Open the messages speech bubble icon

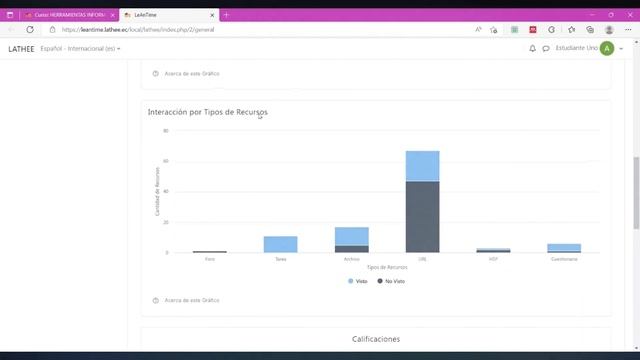pos(546,49)
